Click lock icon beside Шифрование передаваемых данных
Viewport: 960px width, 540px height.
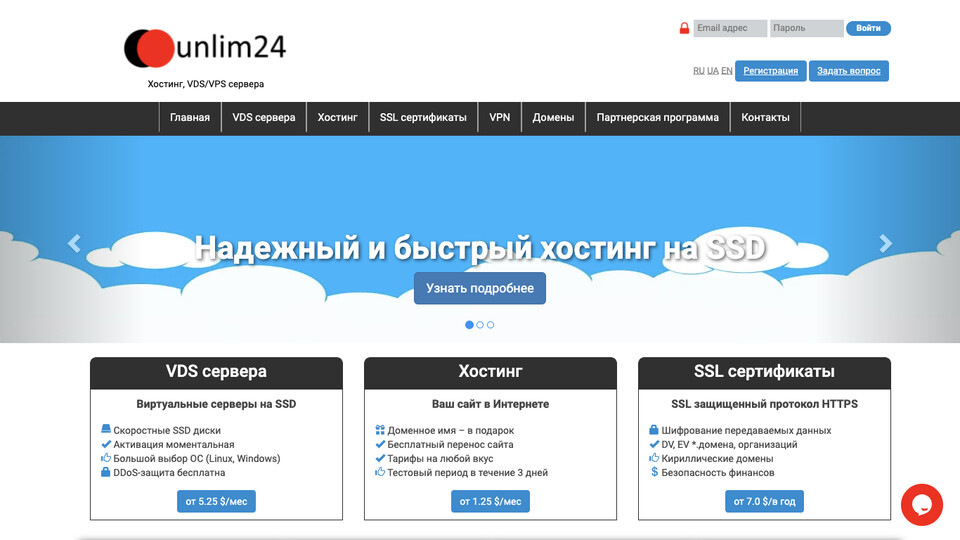pyautogui.click(x=654, y=430)
